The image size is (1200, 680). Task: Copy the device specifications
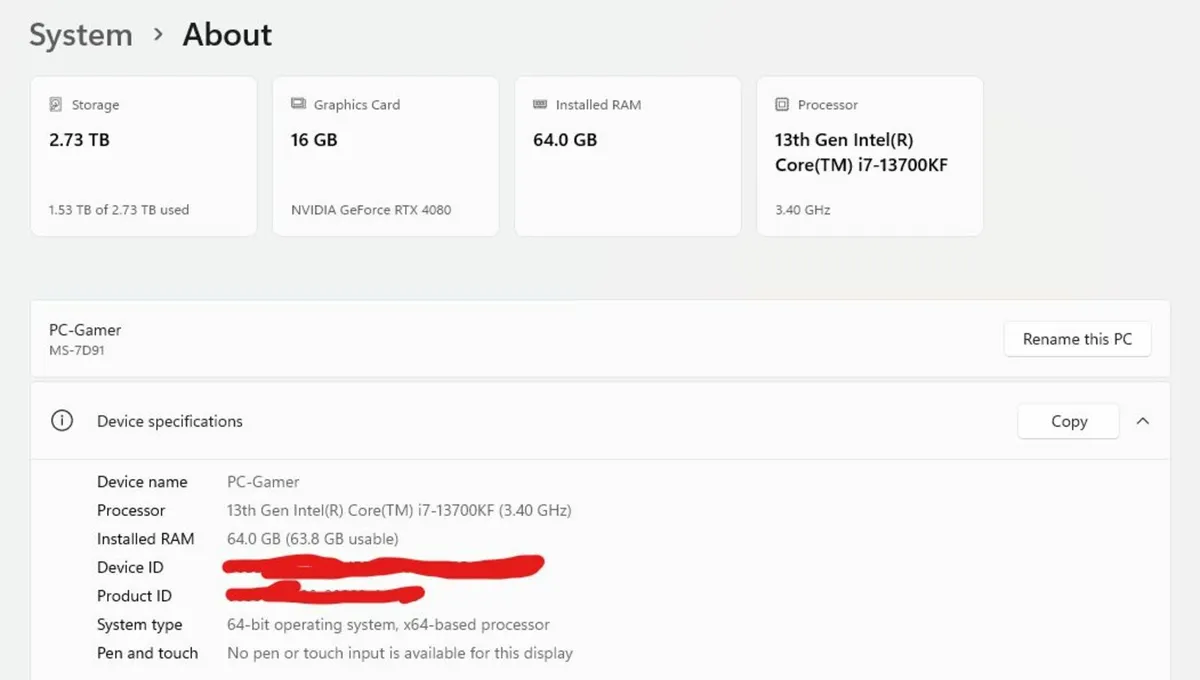point(1068,421)
